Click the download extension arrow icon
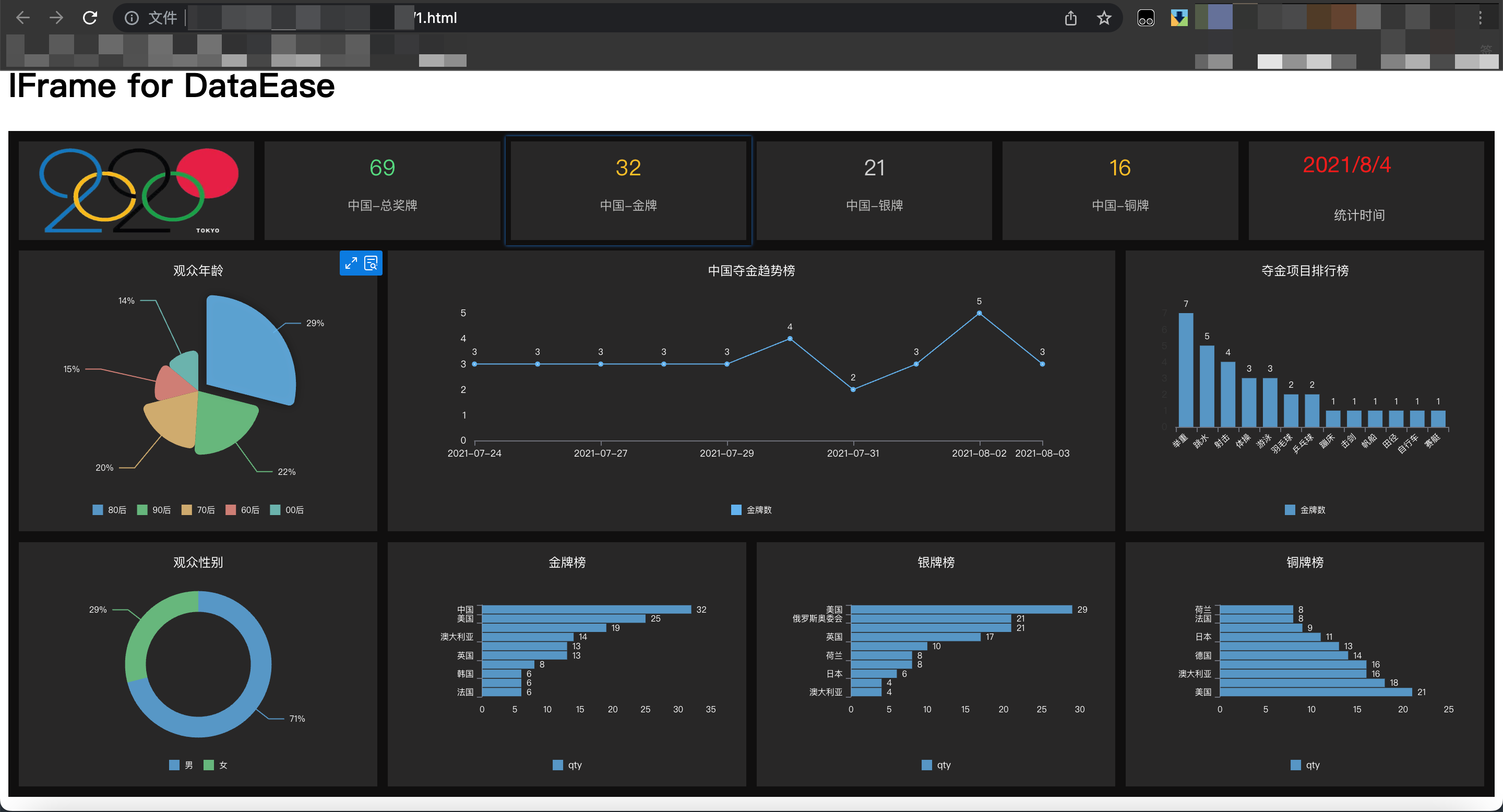This screenshot has width=1503, height=812. (1179, 18)
